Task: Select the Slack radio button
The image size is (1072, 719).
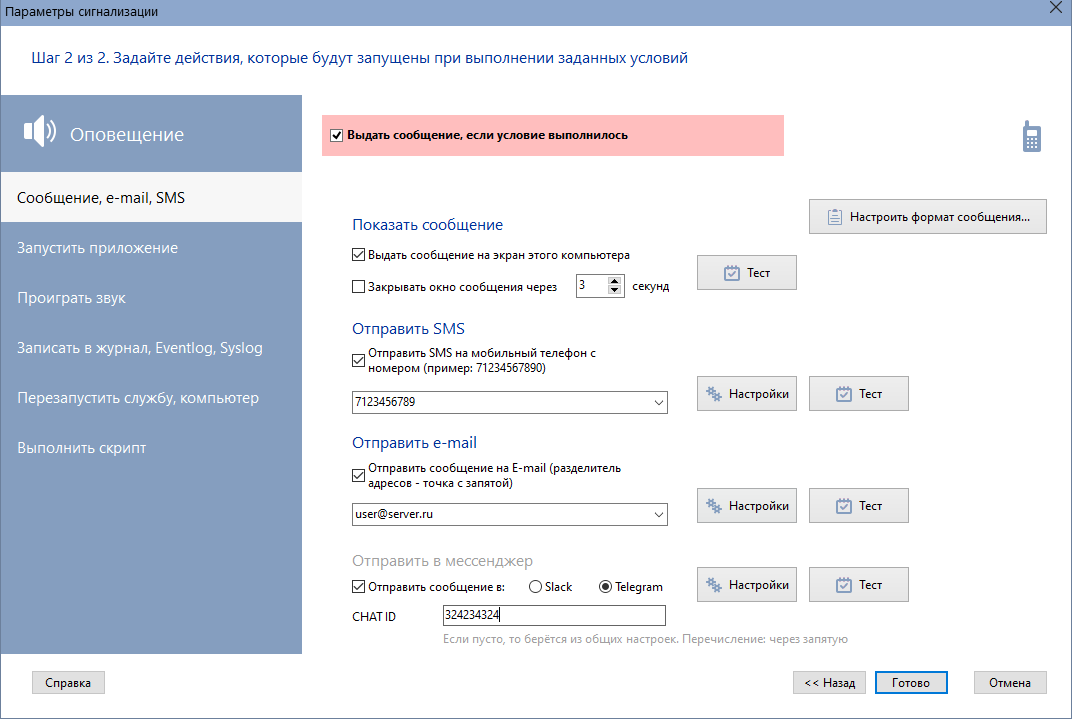Action: 535,587
